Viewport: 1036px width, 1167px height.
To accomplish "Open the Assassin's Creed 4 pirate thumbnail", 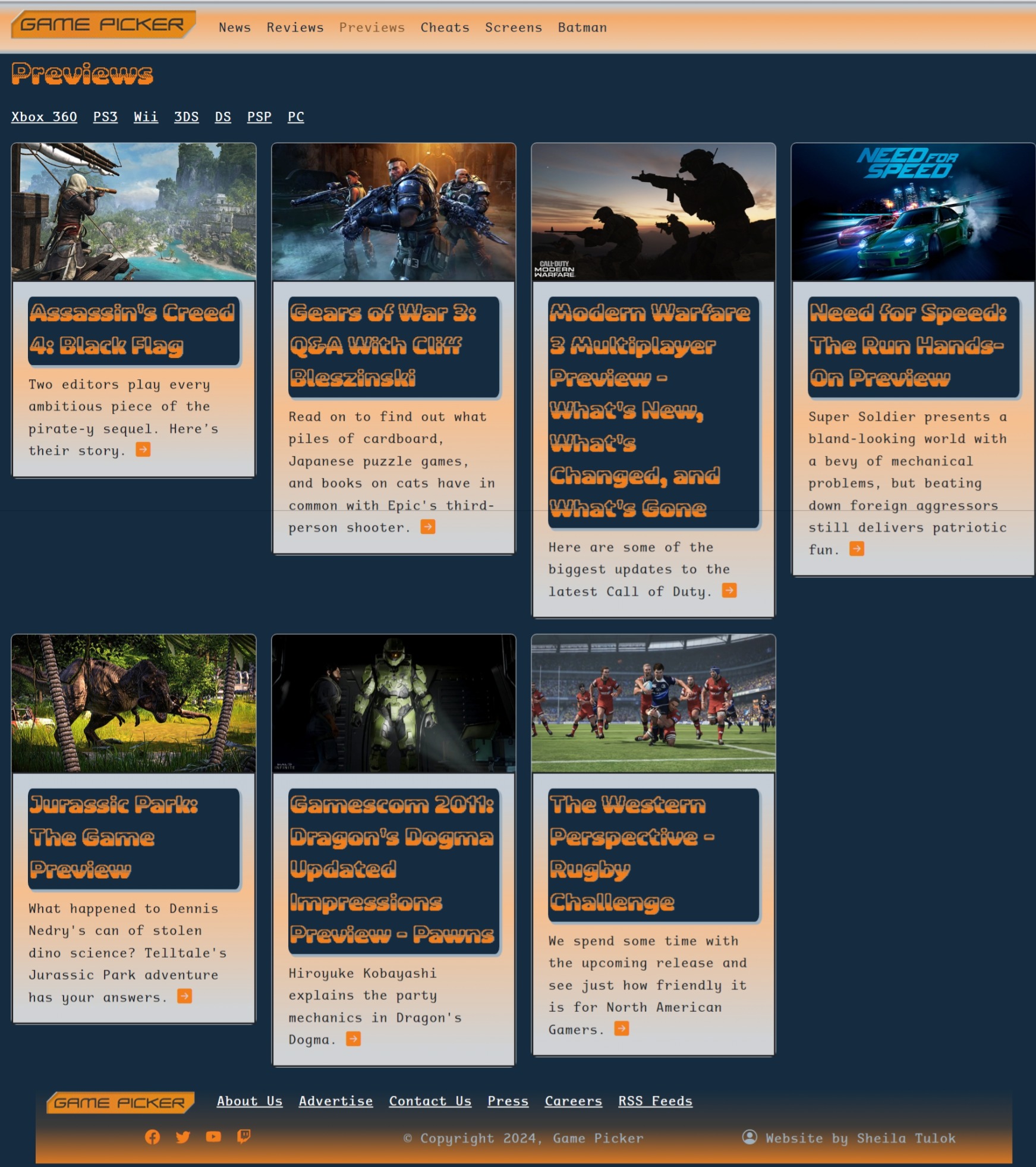I will 134,212.
